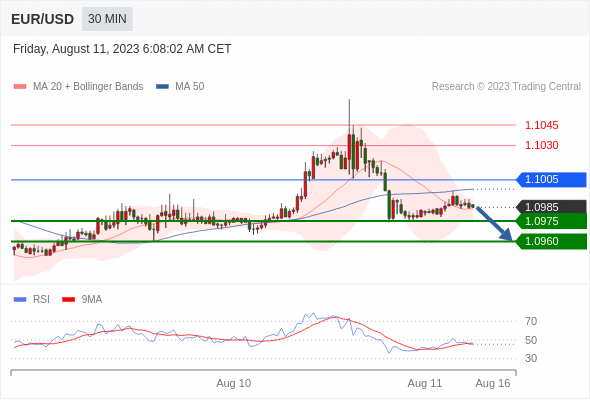Click the blue MA 50 legend swatch
Screen dimensions: 590x400
coord(162,87)
